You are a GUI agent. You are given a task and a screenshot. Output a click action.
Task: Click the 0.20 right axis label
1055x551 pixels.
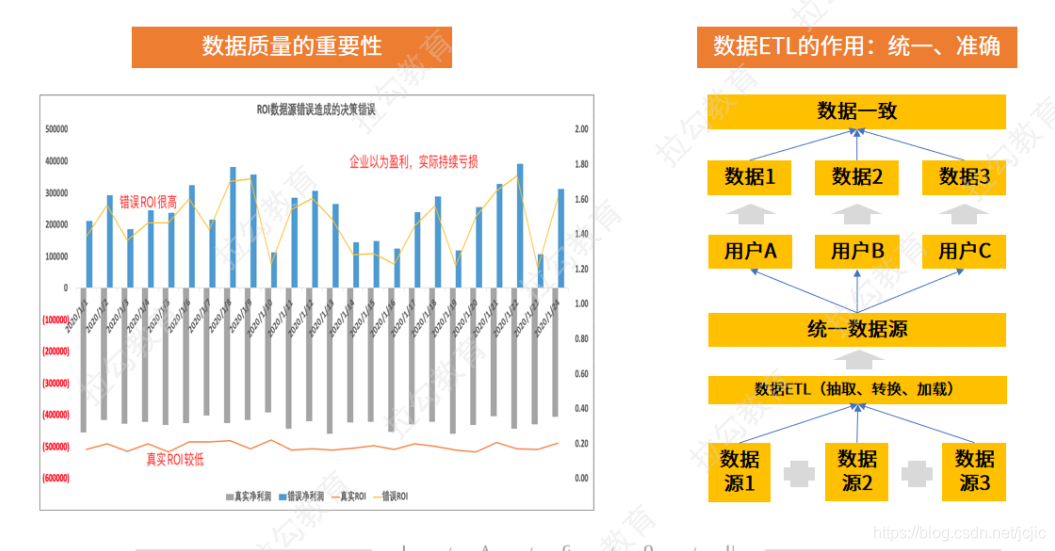(581, 443)
